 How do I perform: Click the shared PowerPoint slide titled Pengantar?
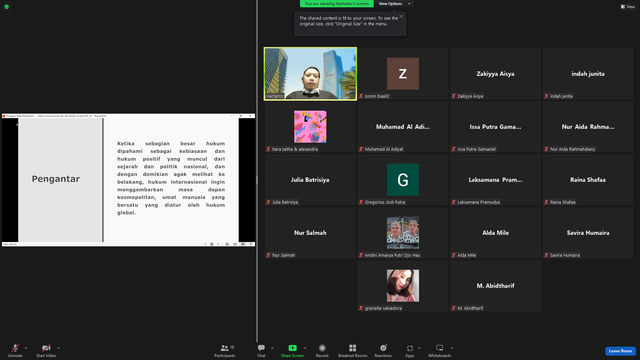129,180
